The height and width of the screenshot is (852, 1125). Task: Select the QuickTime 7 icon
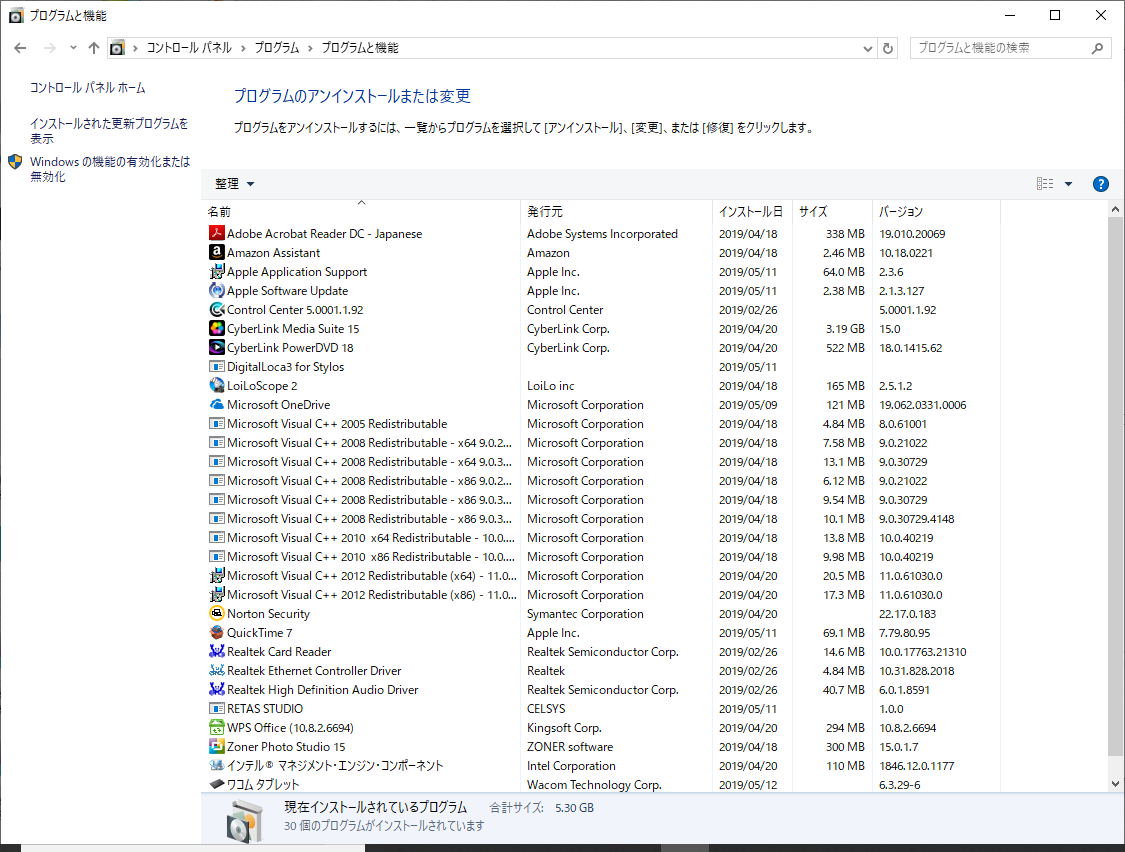click(x=217, y=633)
